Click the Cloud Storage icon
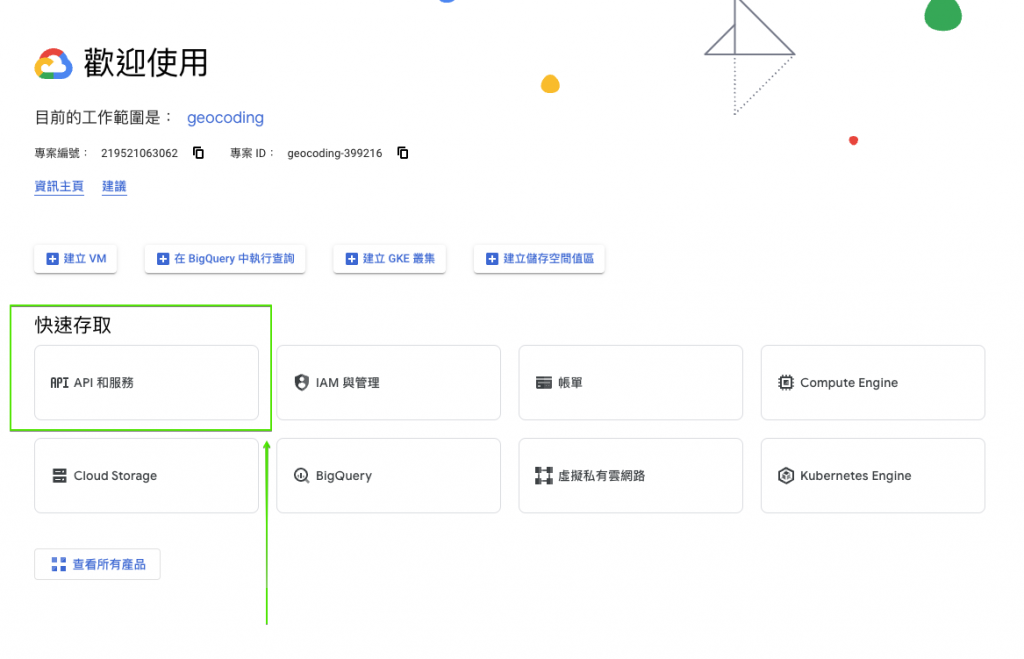This screenshot has height=659, width=1024. 59,475
